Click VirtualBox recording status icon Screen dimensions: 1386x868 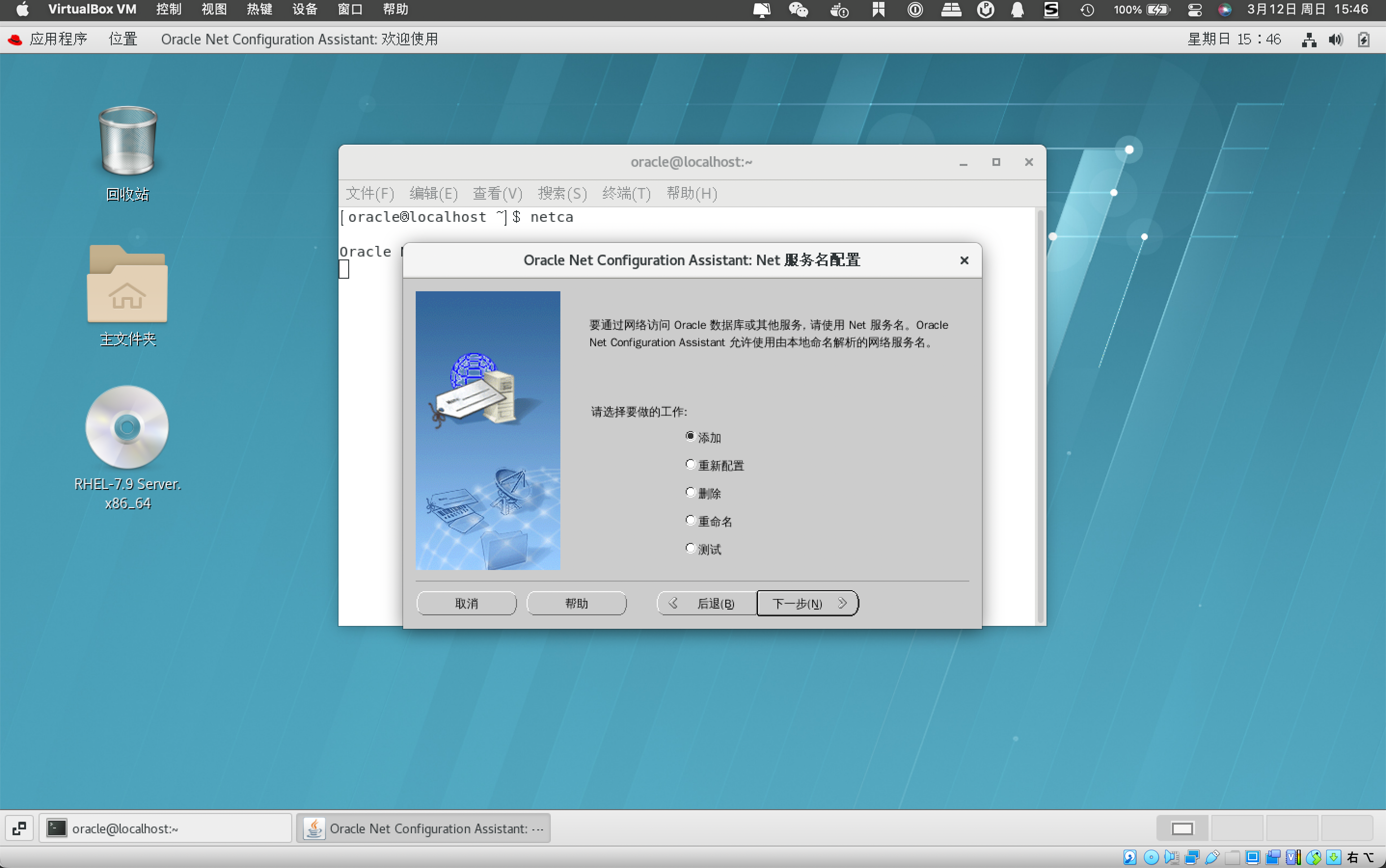tap(1273, 858)
